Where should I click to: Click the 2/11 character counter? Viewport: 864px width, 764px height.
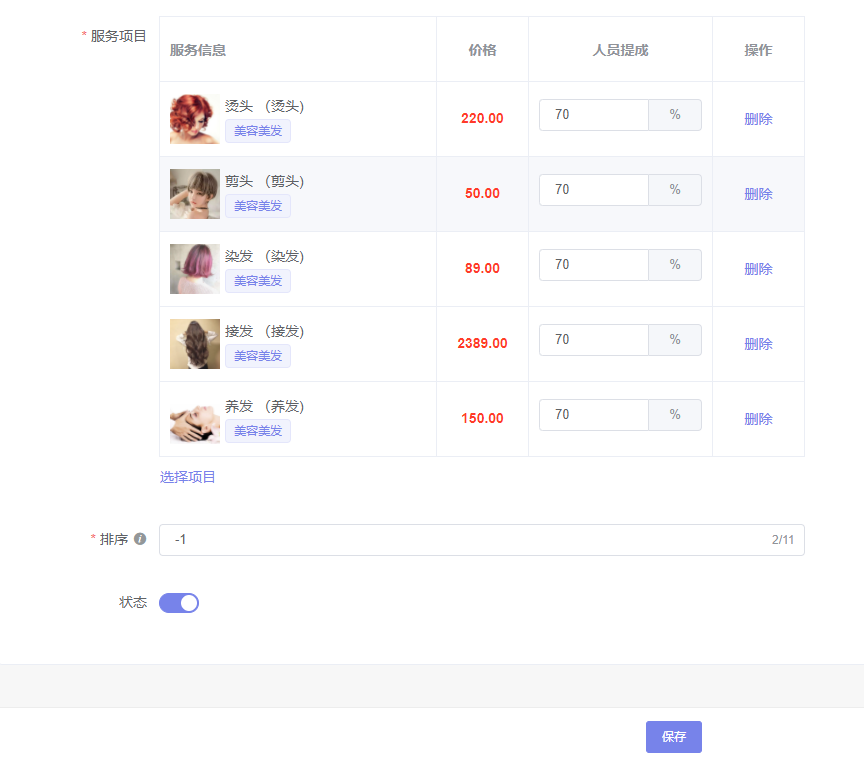tap(782, 540)
